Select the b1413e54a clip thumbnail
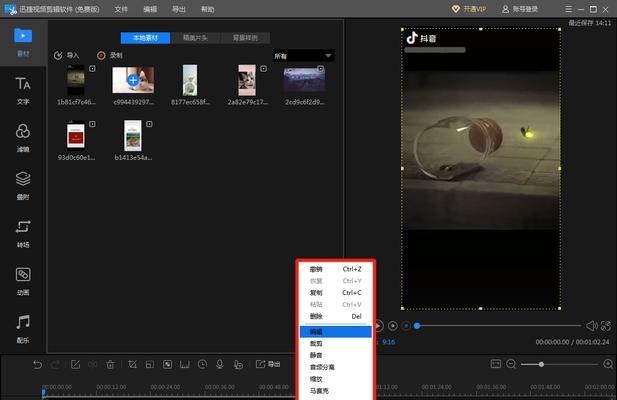Viewport: 617px width, 400px height. (133, 136)
